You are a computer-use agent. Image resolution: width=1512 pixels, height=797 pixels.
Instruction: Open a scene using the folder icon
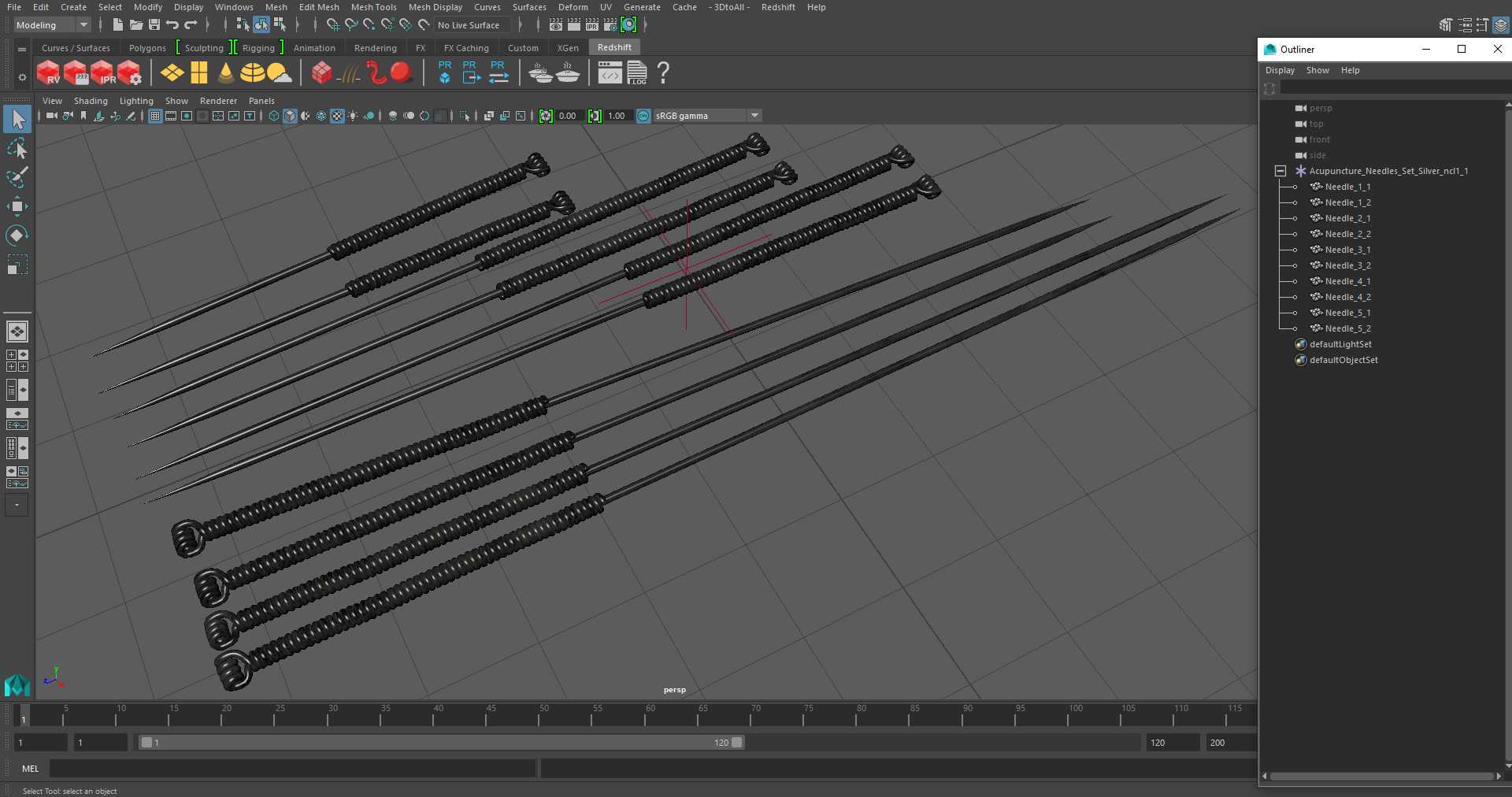coord(136,25)
